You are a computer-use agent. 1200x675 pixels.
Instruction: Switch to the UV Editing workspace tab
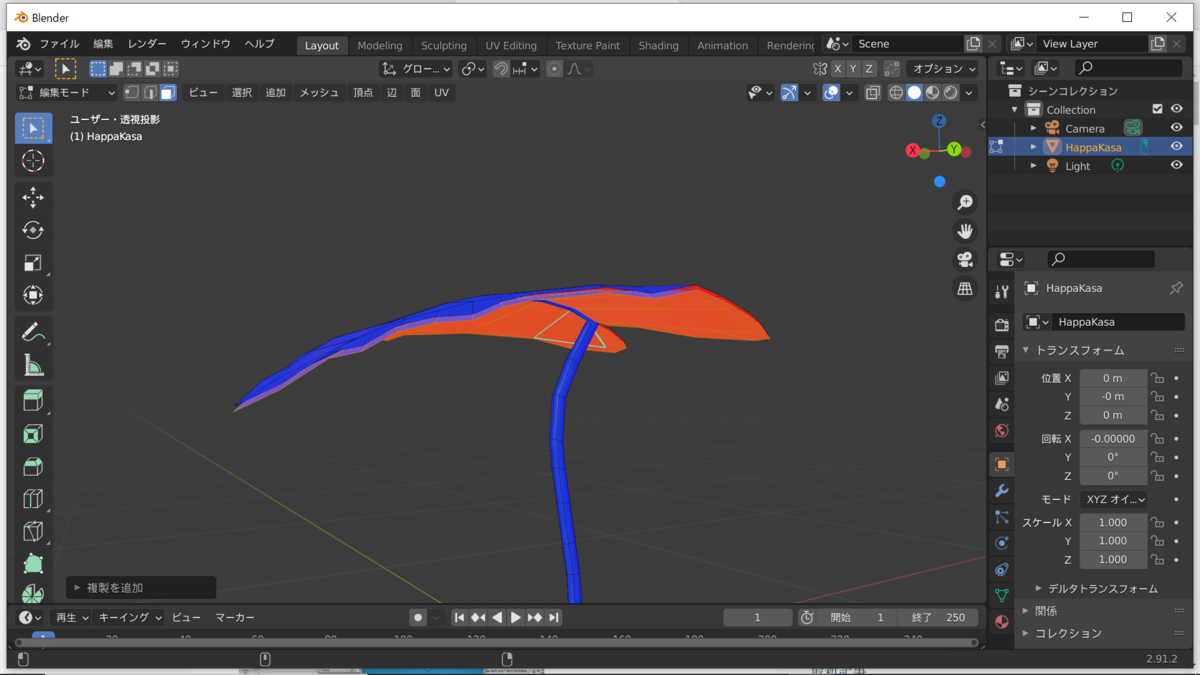pos(511,45)
